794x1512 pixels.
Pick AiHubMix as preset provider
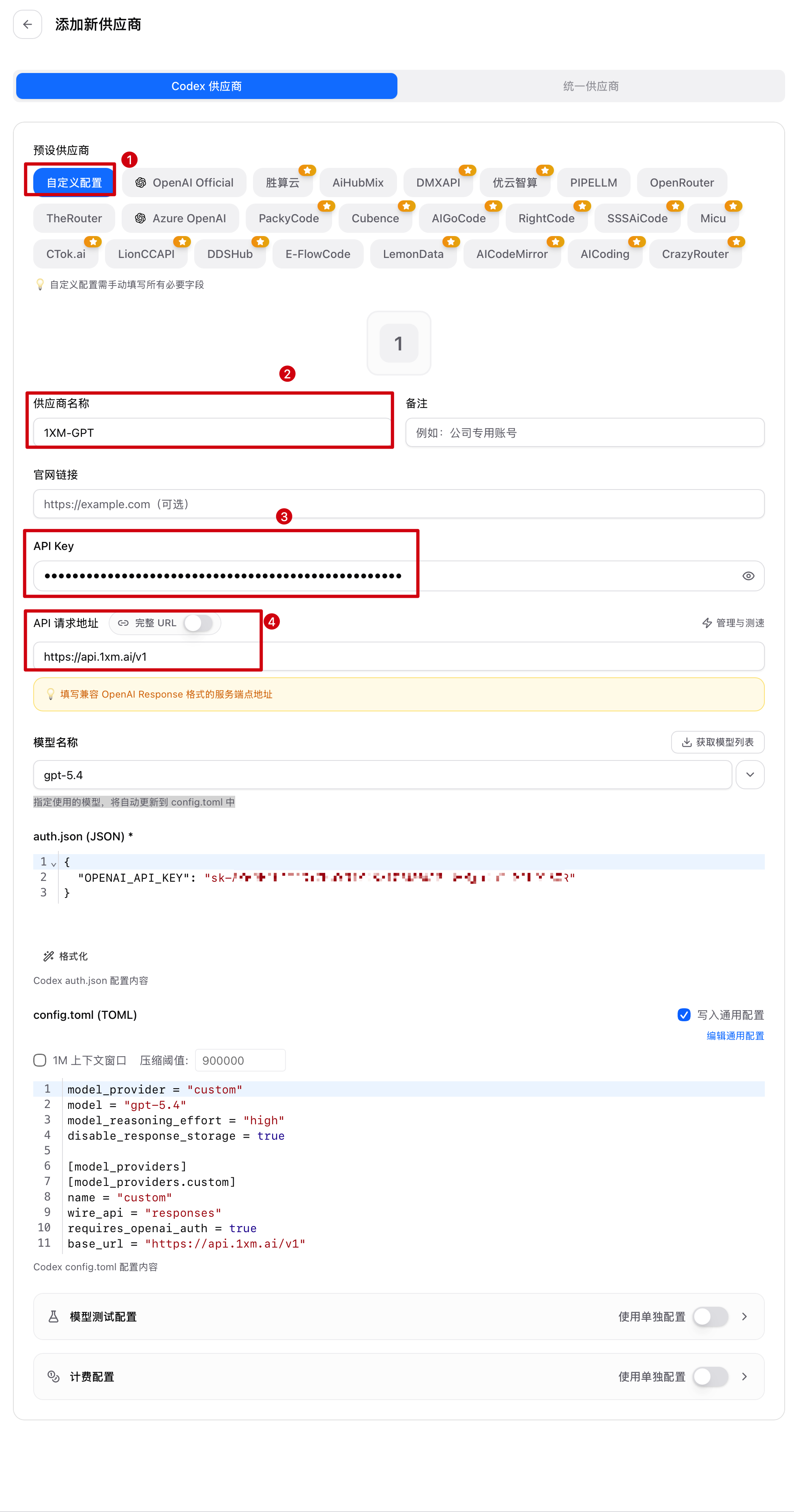point(357,183)
